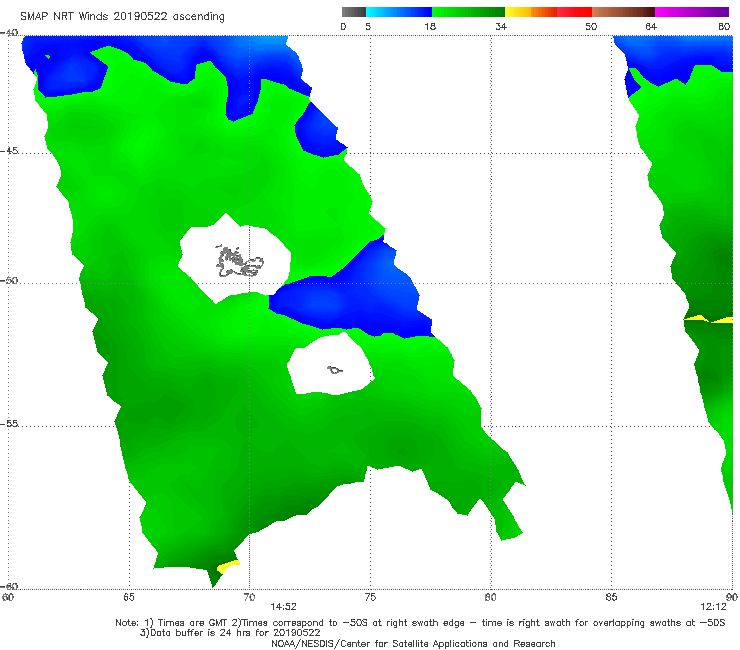Click longitude label '70' on bottom axis
Screen dimensions: 740x650
point(249,597)
